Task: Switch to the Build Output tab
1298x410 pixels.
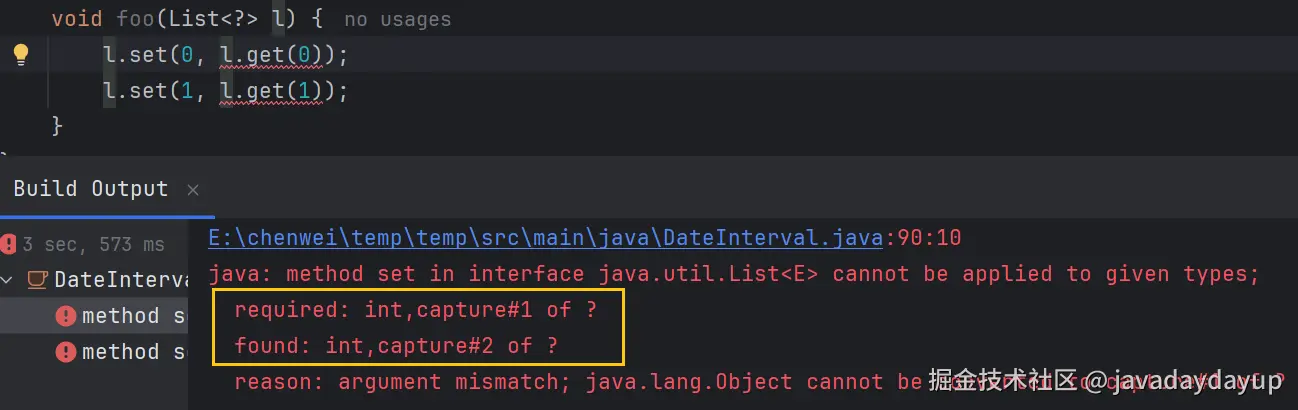Action: point(90,189)
